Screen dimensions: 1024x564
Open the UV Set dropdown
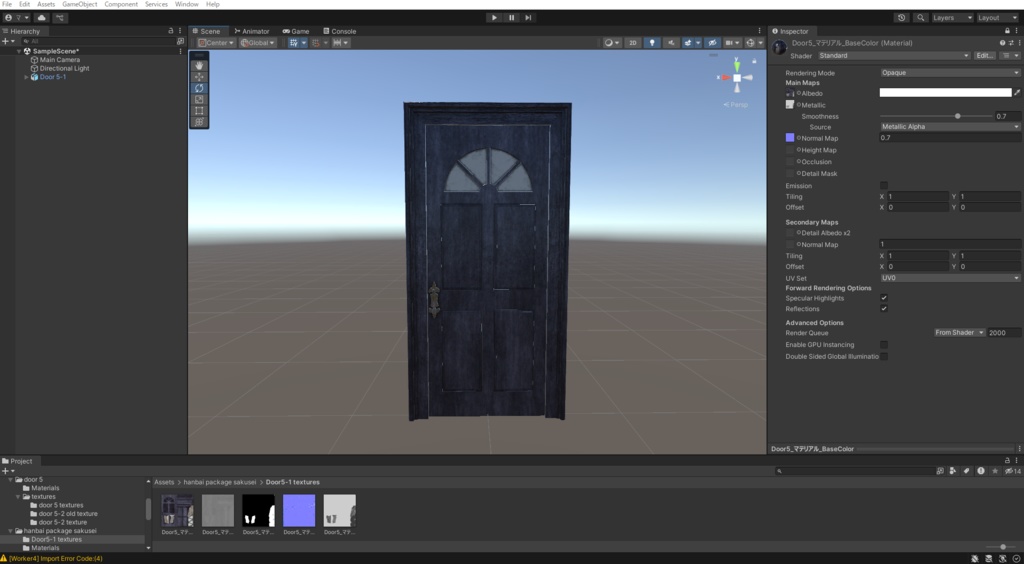coord(950,277)
